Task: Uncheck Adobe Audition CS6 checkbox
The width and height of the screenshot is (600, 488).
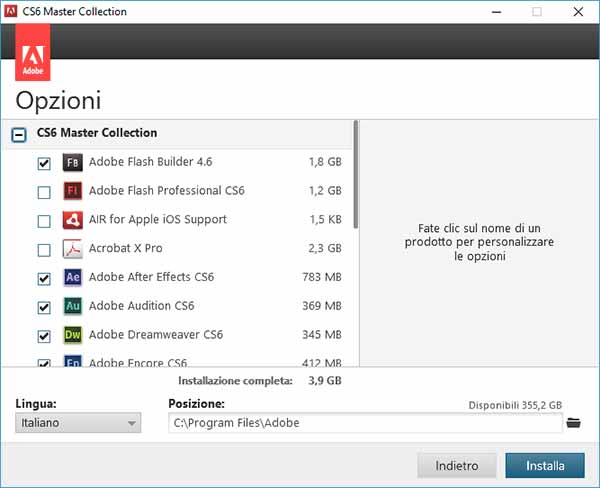Action: pos(44,307)
